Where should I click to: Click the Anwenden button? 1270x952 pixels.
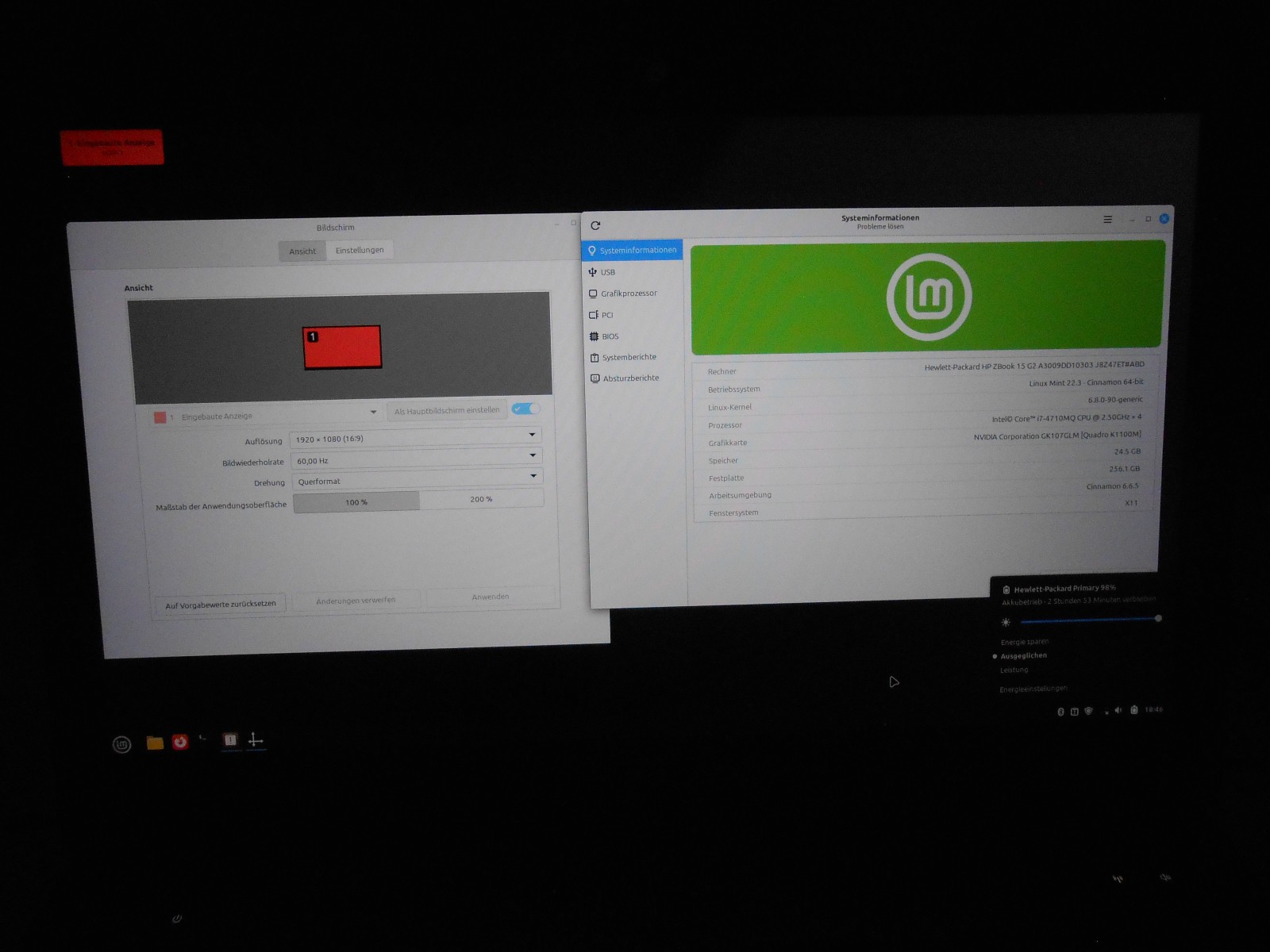click(491, 597)
